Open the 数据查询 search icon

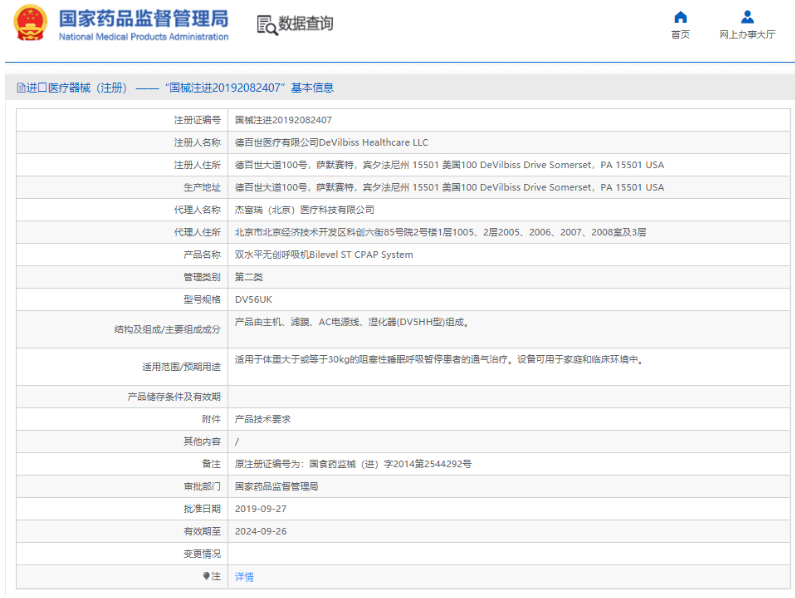[267, 25]
